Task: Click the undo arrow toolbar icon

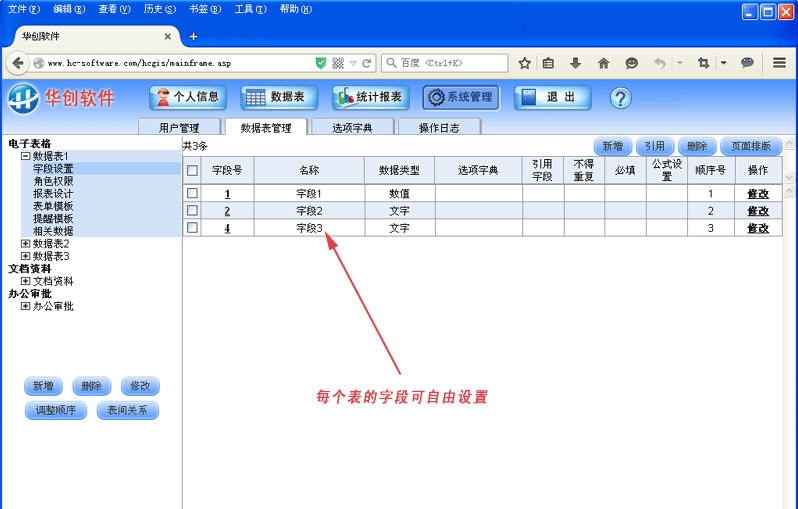Action: point(660,63)
